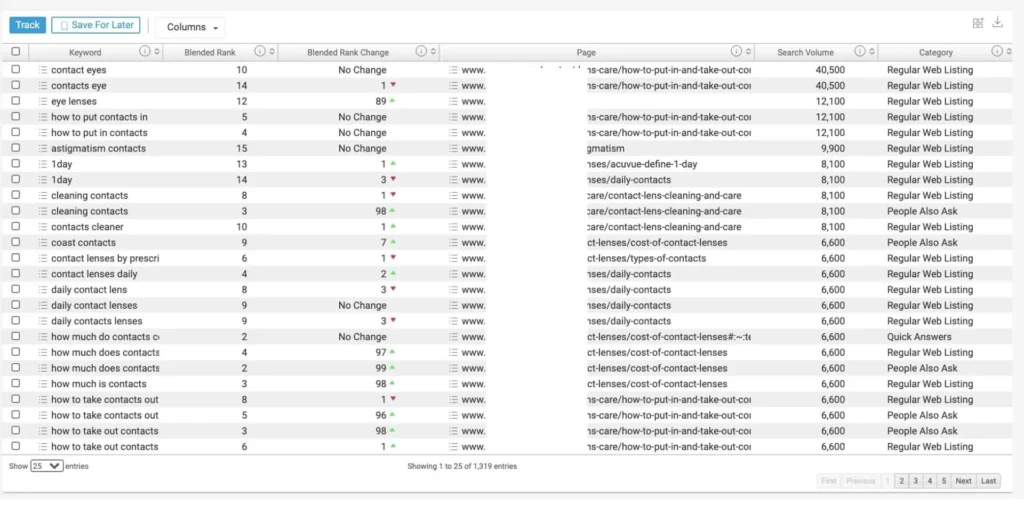Click the download export icon

tap(998, 24)
